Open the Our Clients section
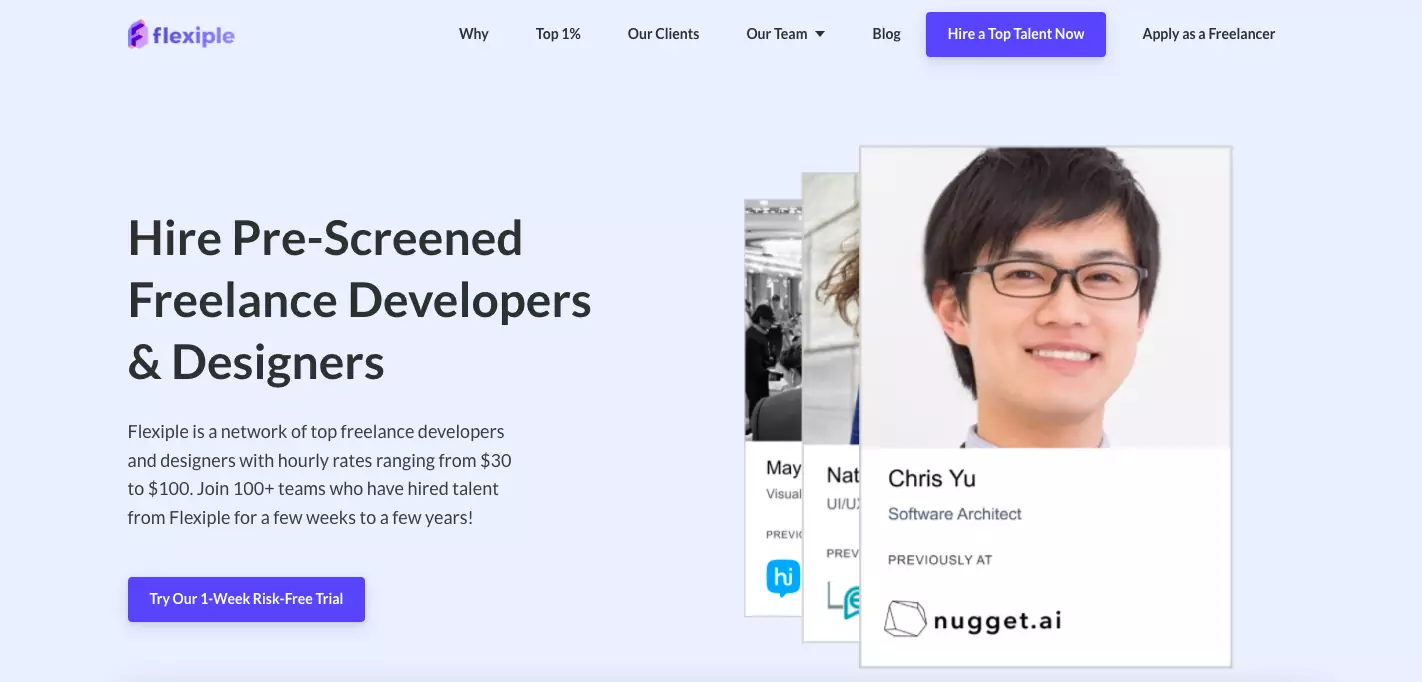1422x682 pixels. coord(663,34)
